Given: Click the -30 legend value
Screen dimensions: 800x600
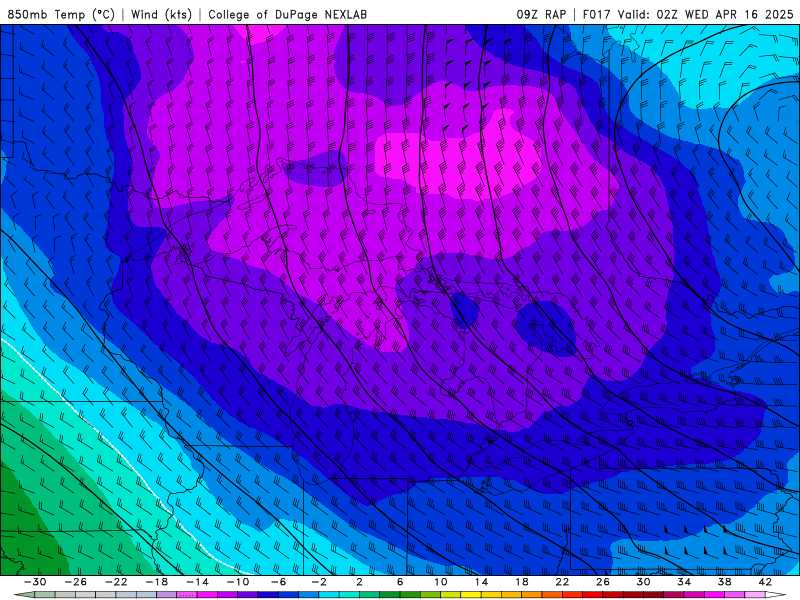Looking at the screenshot, I should coord(35,582).
